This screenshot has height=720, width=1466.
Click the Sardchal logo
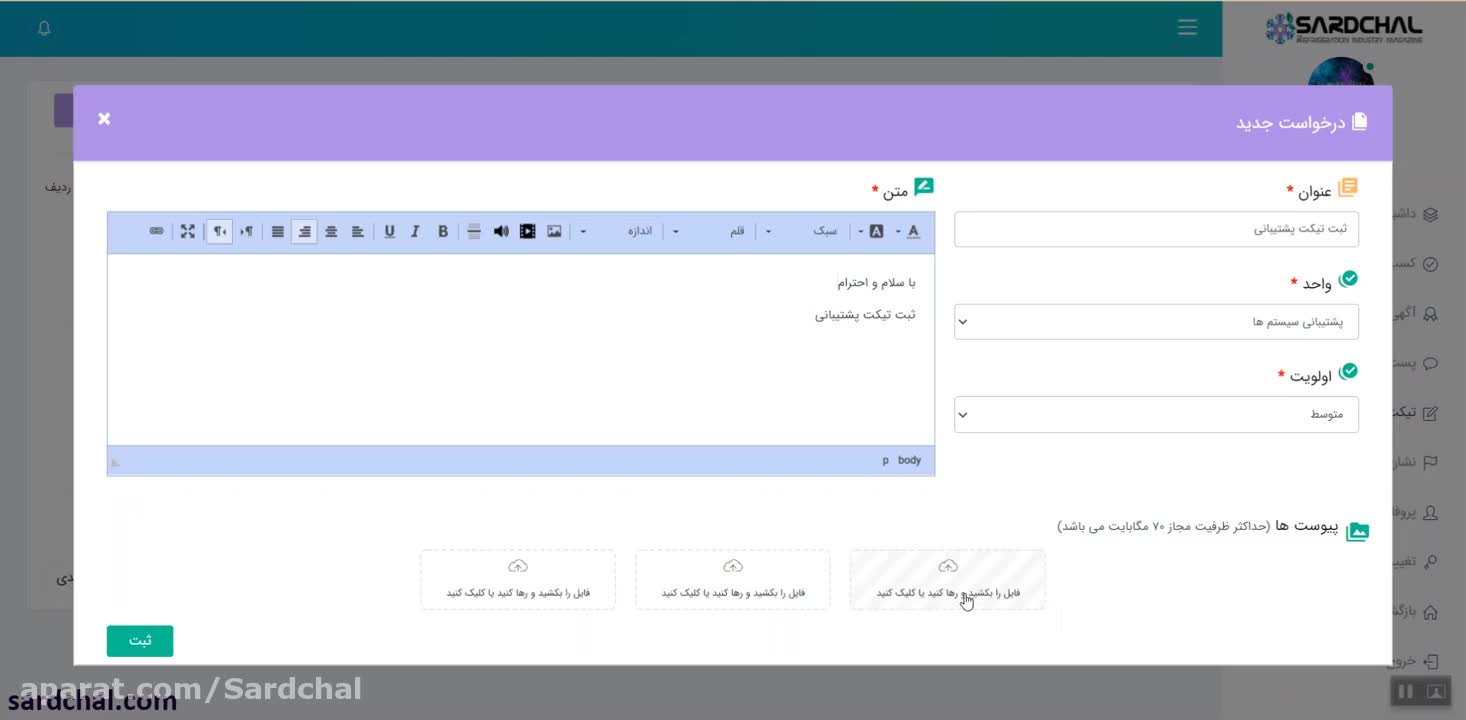click(1343, 28)
